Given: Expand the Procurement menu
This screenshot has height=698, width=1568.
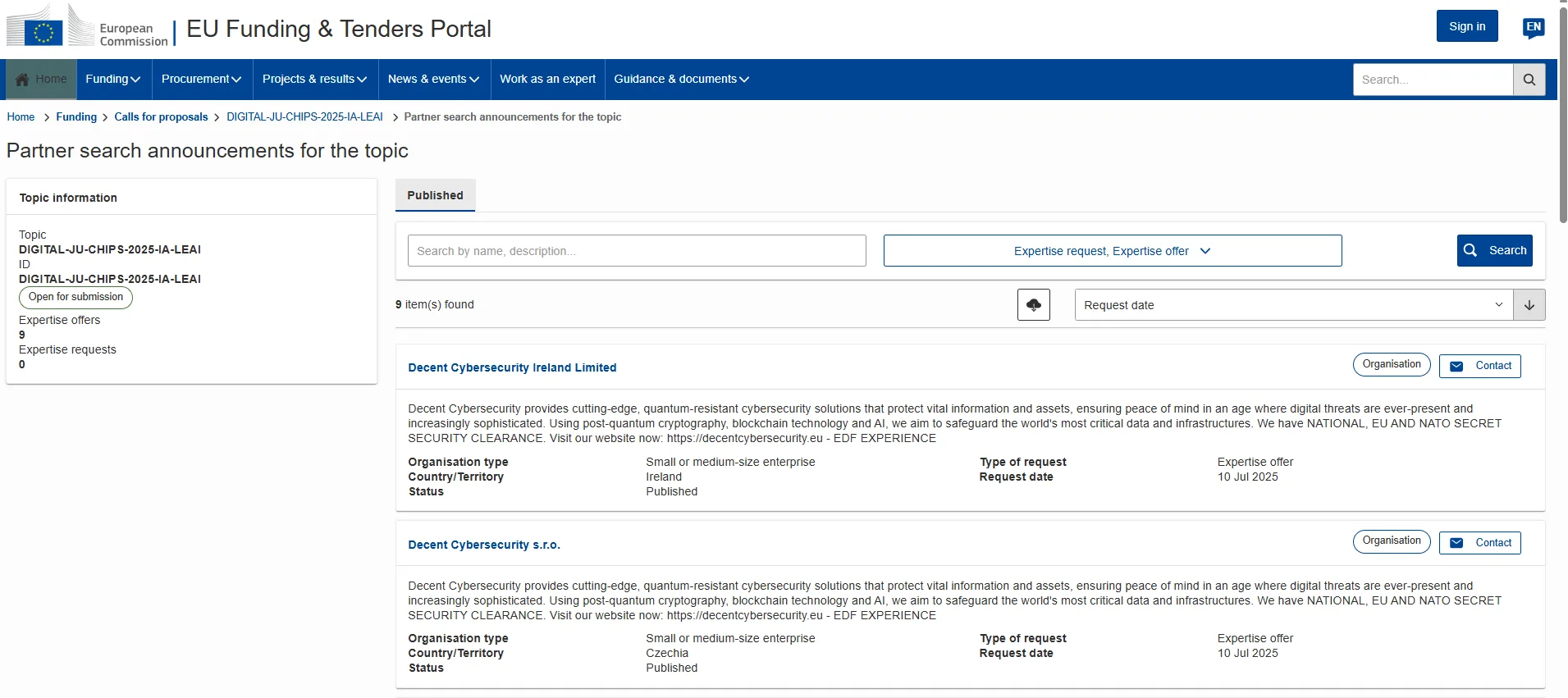Looking at the screenshot, I should [202, 80].
